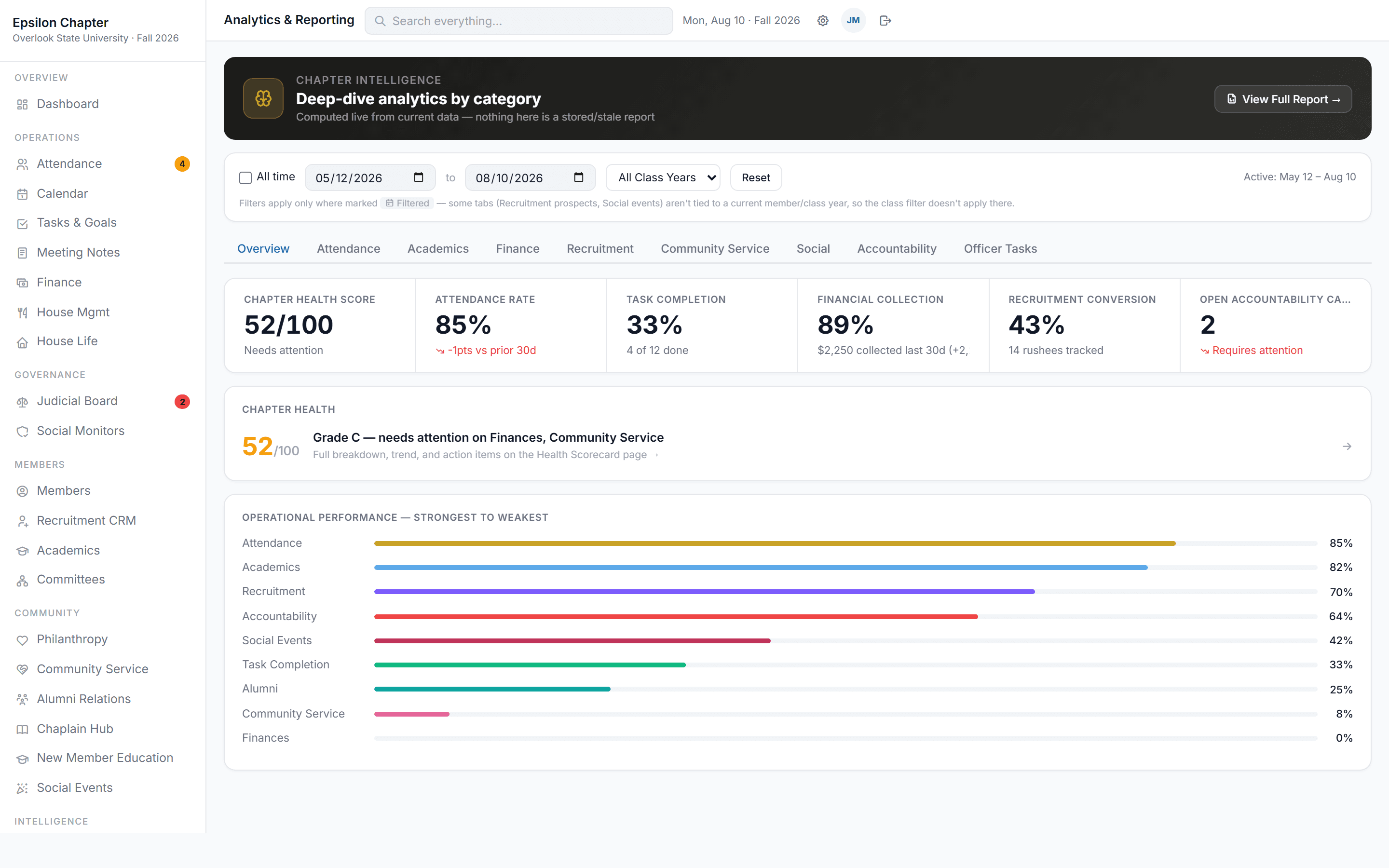The height and width of the screenshot is (868, 1389).
Task: Click inside the Search everything field
Action: tap(518, 21)
